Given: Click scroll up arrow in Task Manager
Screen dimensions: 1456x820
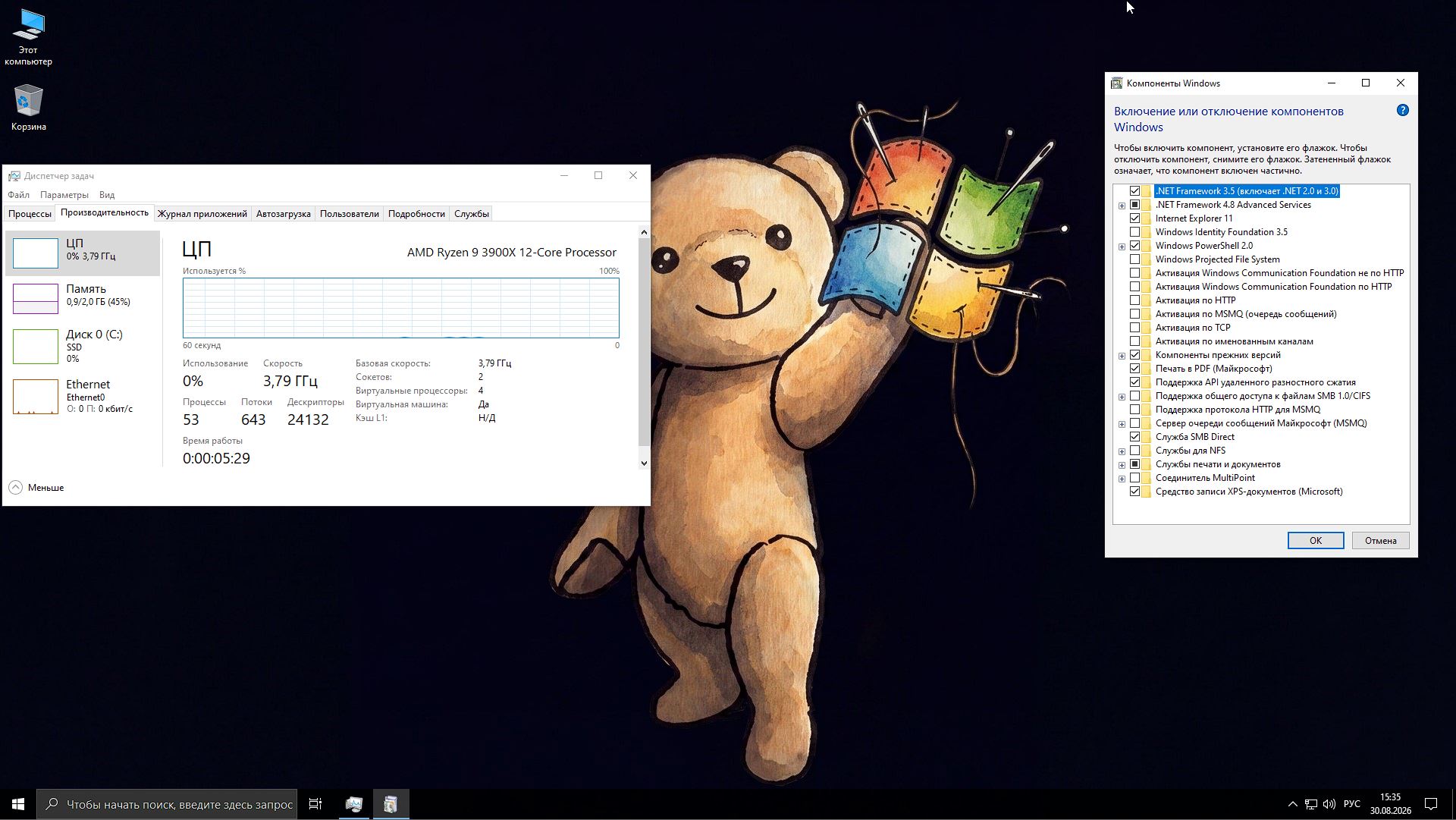Looking at the screenshot, I should coord(644,232).
